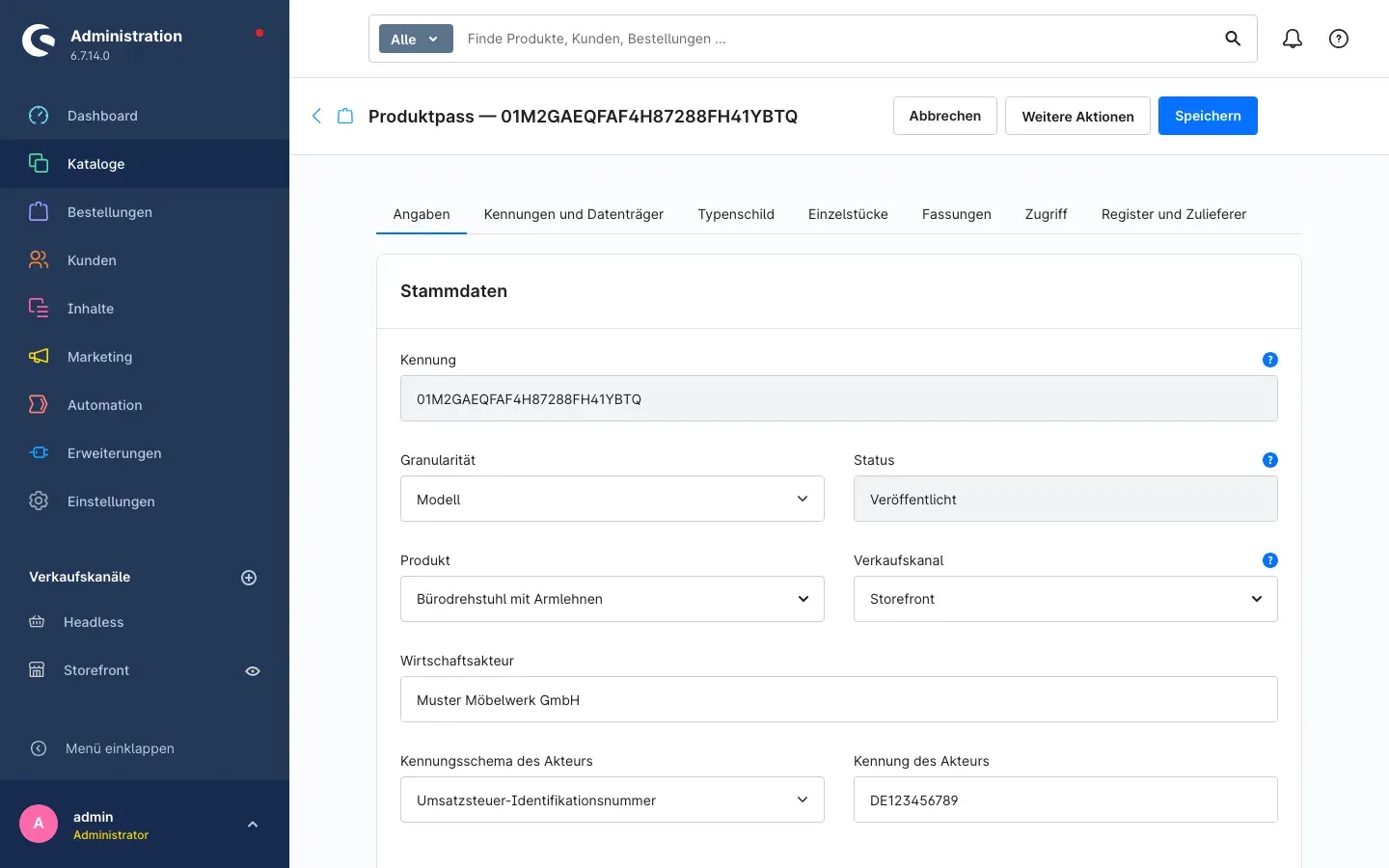Click the Wirtschaftsakteur input field
Screen dimensions: 1389x868
pos(839,699)
